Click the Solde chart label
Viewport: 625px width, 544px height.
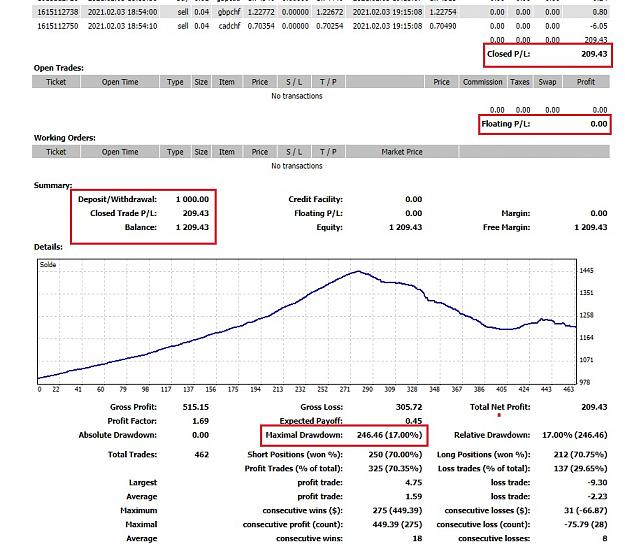point(48,265)
